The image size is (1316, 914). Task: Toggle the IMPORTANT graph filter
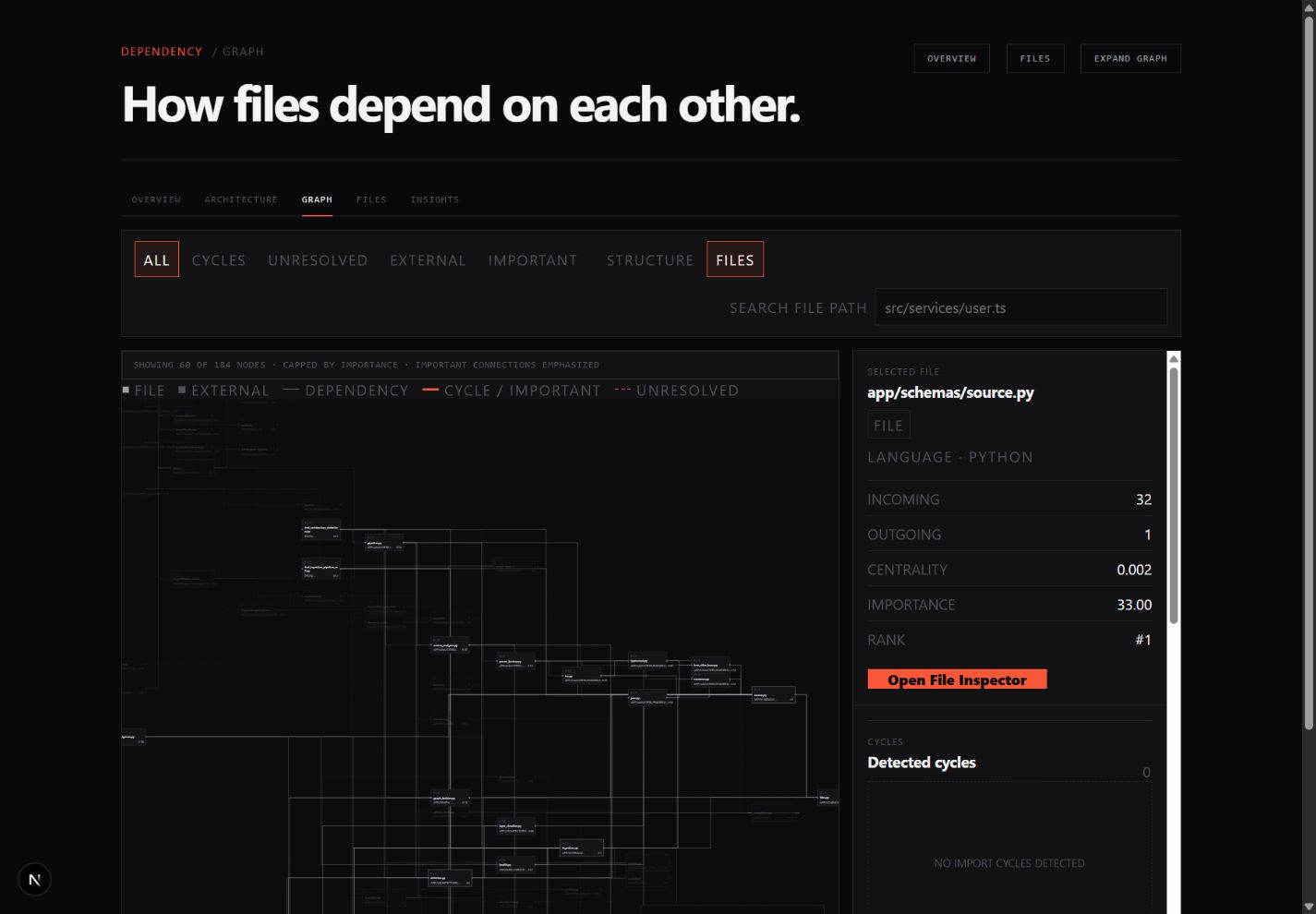533,260
